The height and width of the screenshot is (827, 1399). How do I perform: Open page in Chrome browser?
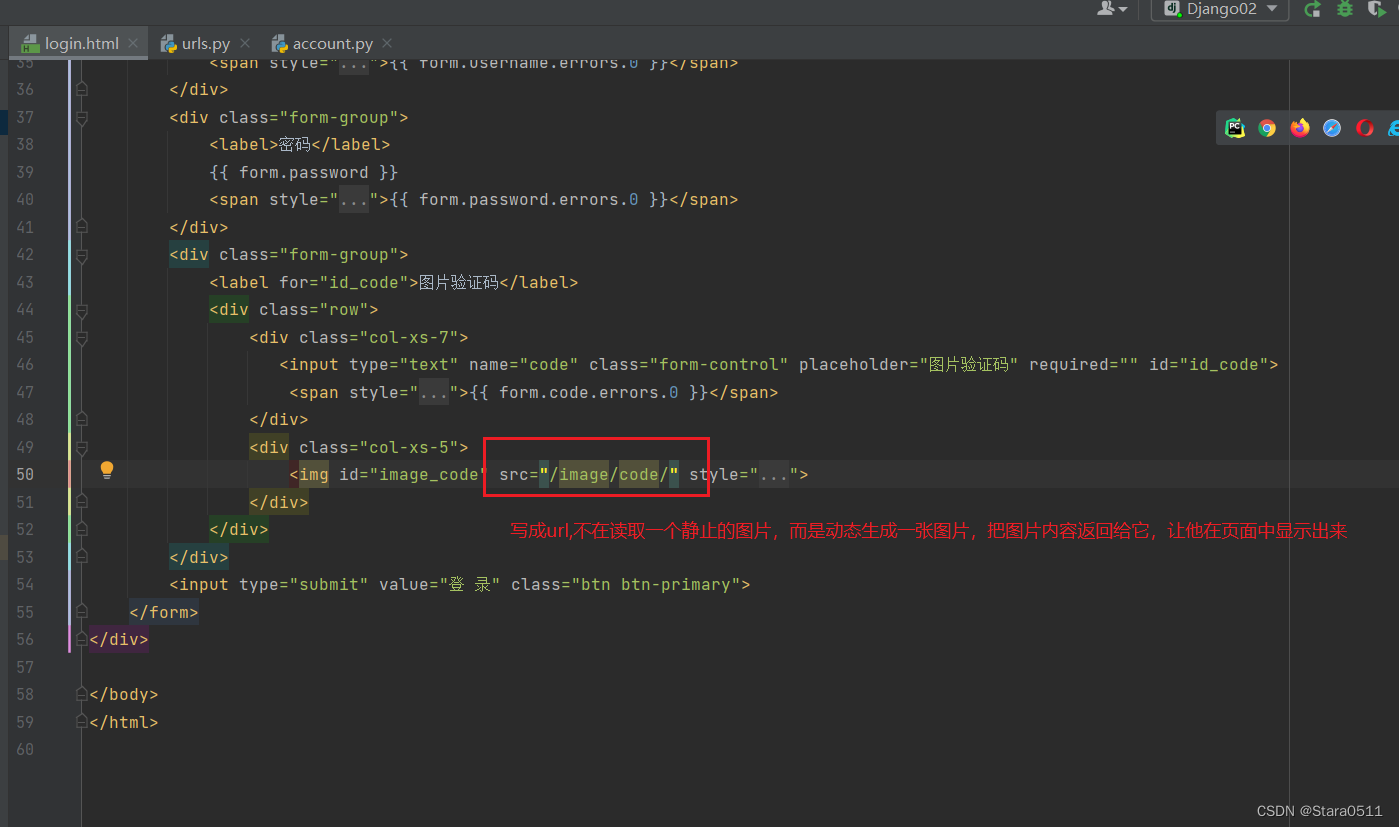[1267, 128]
